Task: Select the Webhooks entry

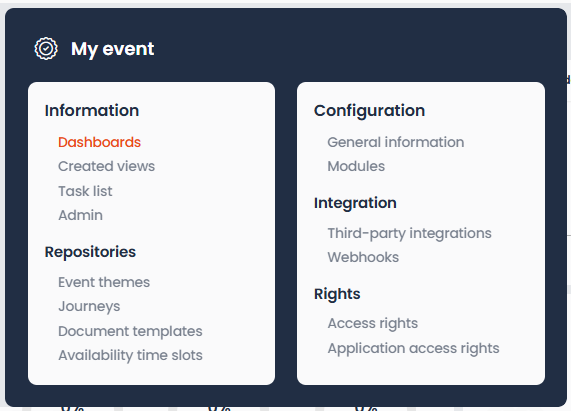Action: pos(363,257)
